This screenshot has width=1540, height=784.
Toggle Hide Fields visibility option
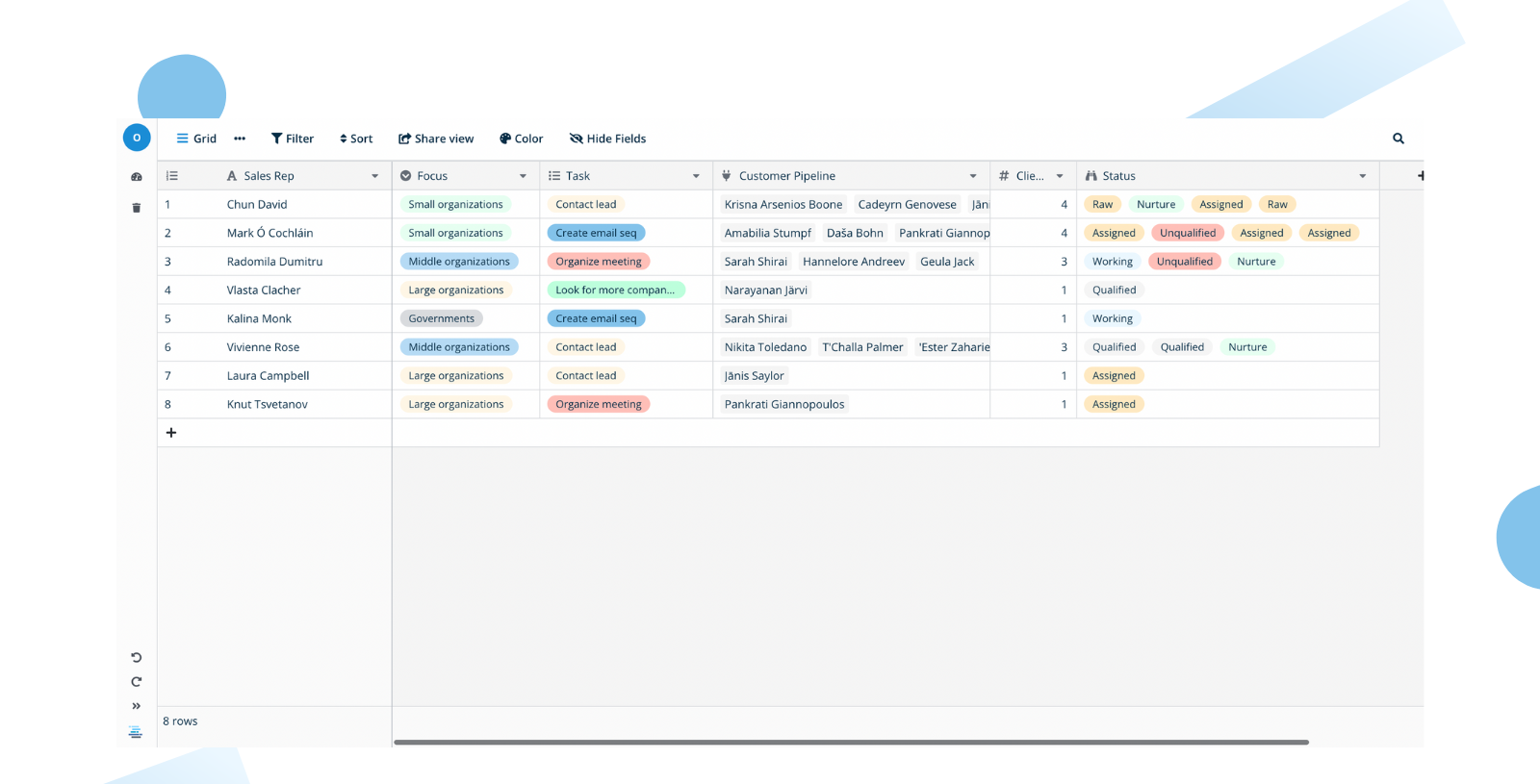607,139
